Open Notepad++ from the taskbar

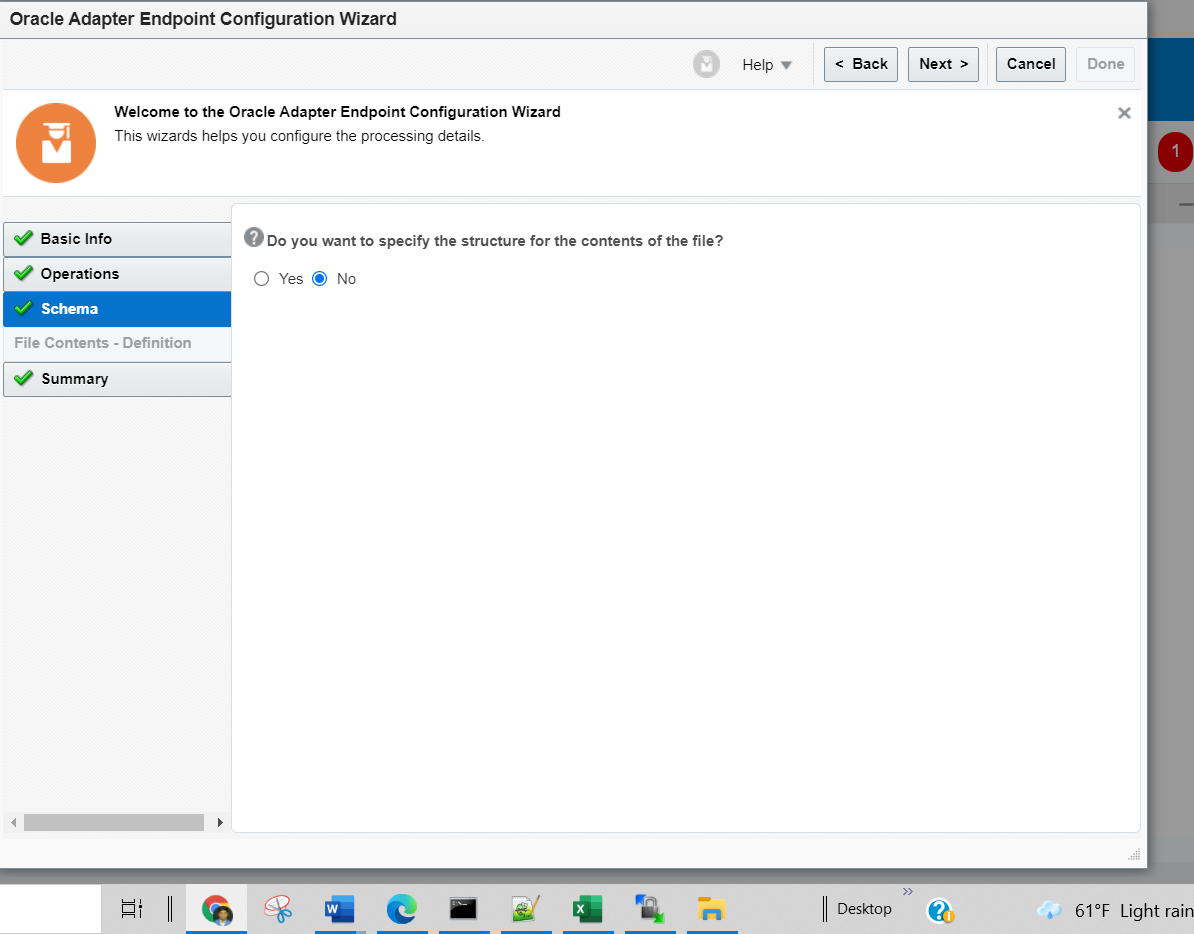point(525,909)
